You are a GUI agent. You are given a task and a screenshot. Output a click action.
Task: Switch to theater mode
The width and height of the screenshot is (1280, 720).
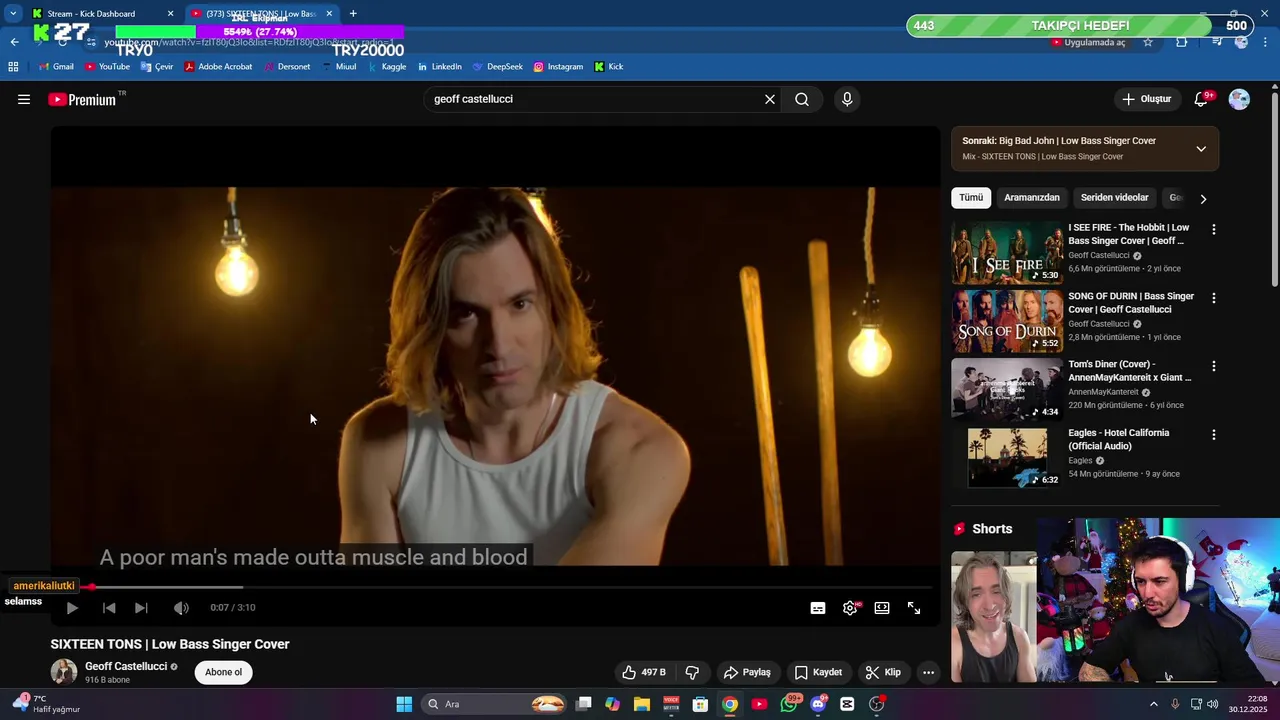coord(882,608)
